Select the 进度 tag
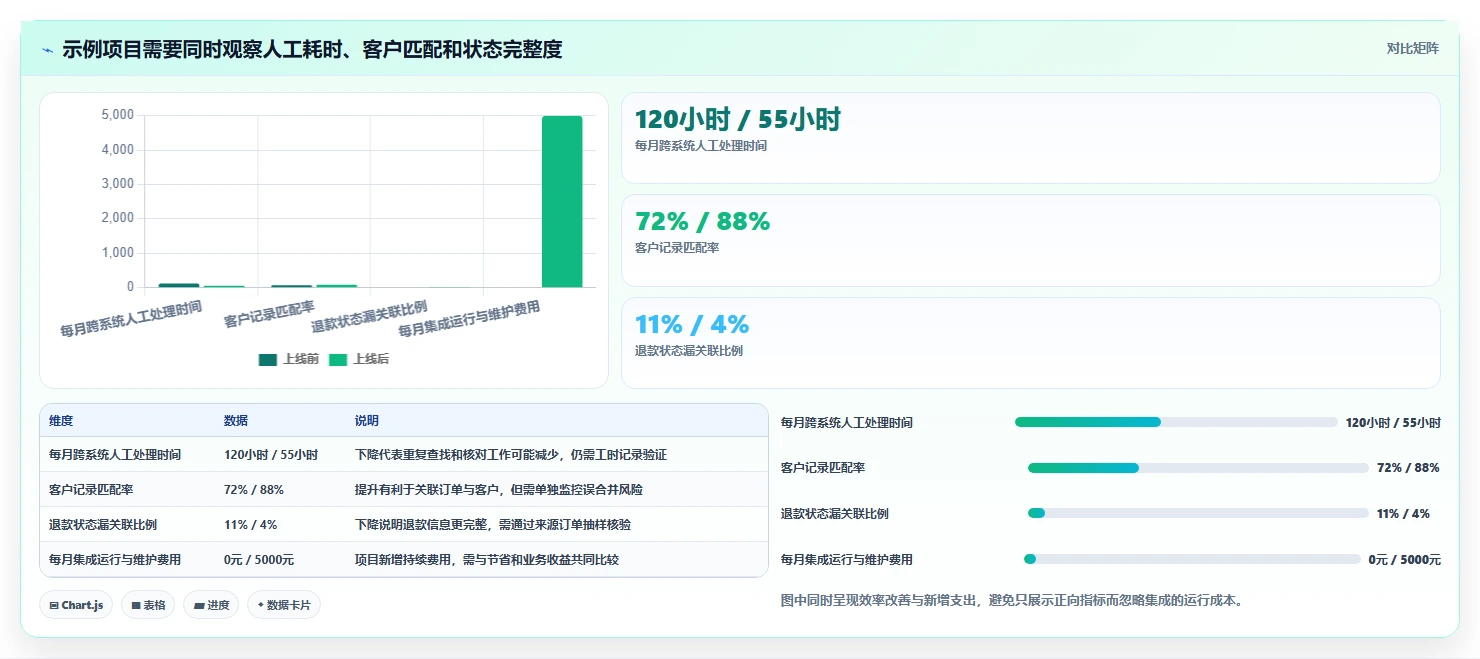 click(x=211, y=605)
